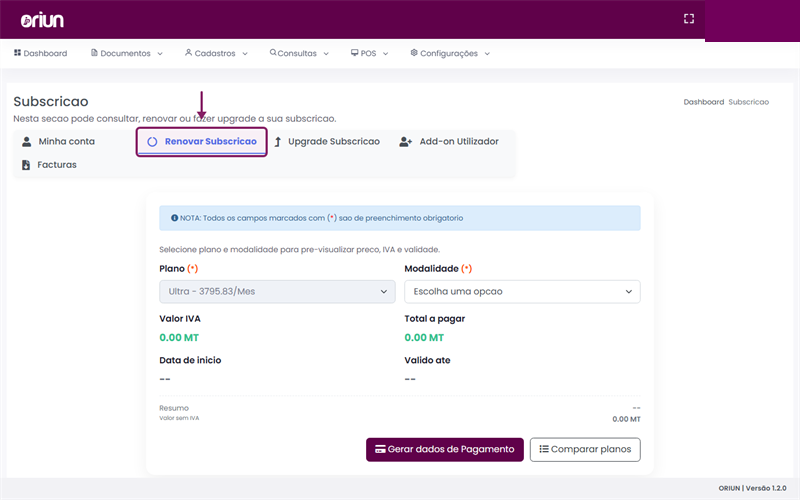Click the summary 0.00 MT value
This screenshot has width=800, height=500.
(x=626, y=419)
